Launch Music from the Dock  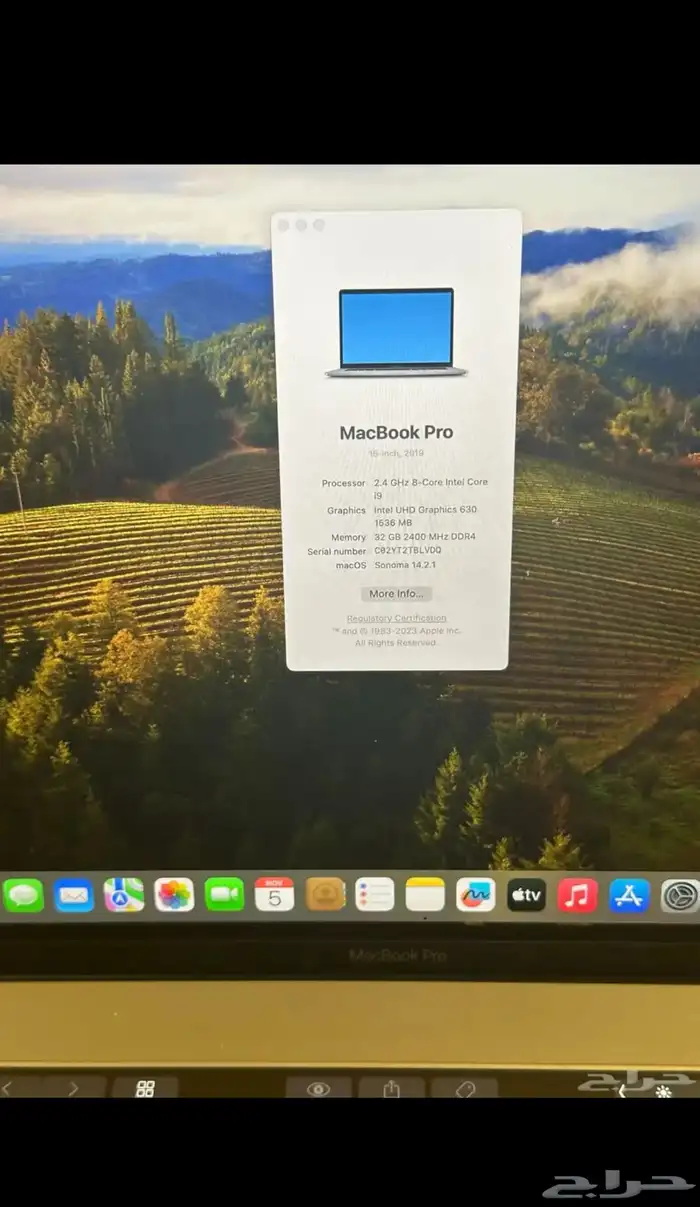click(x=578, y=894)
